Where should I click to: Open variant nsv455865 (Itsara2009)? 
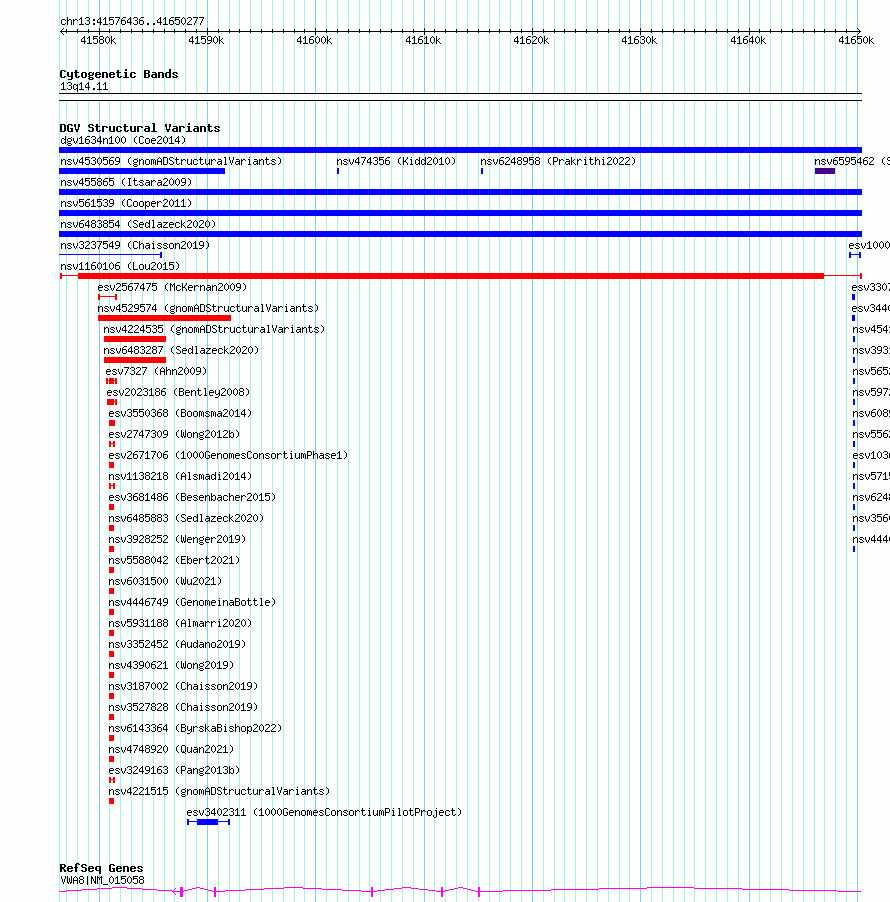(x=126, y=182)
